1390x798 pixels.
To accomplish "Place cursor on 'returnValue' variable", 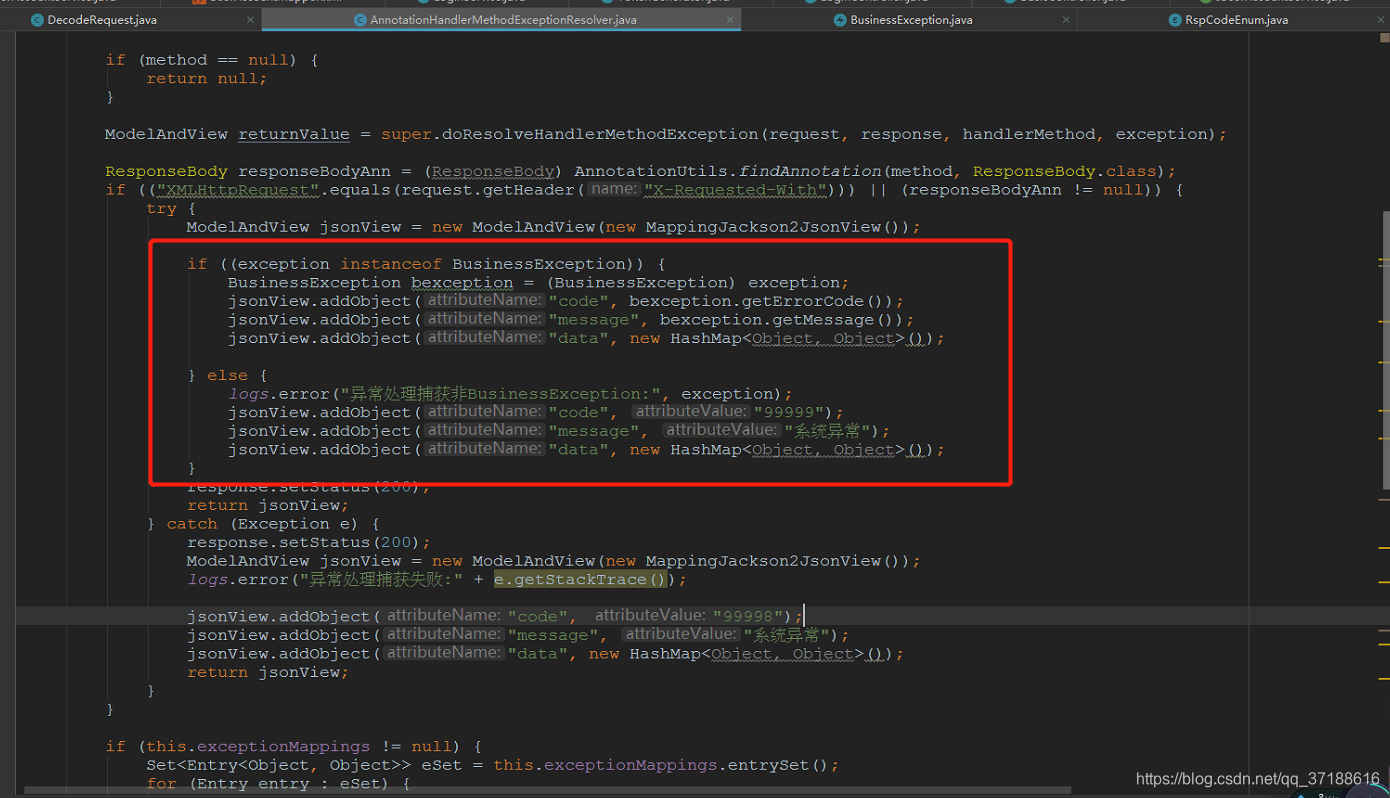I will click(294, 134).
